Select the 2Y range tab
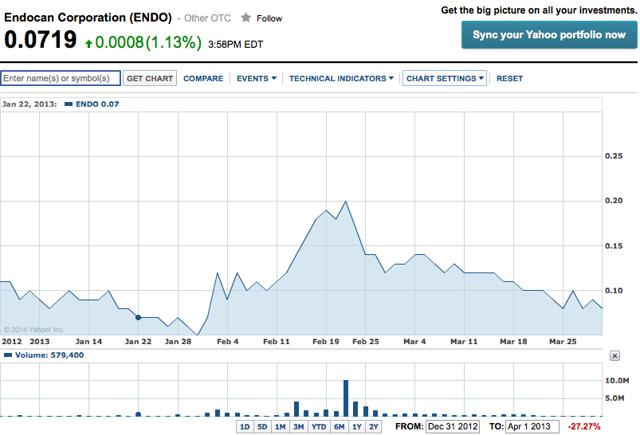The height and width of the screenshot is (435, 640). pos(373,427)
